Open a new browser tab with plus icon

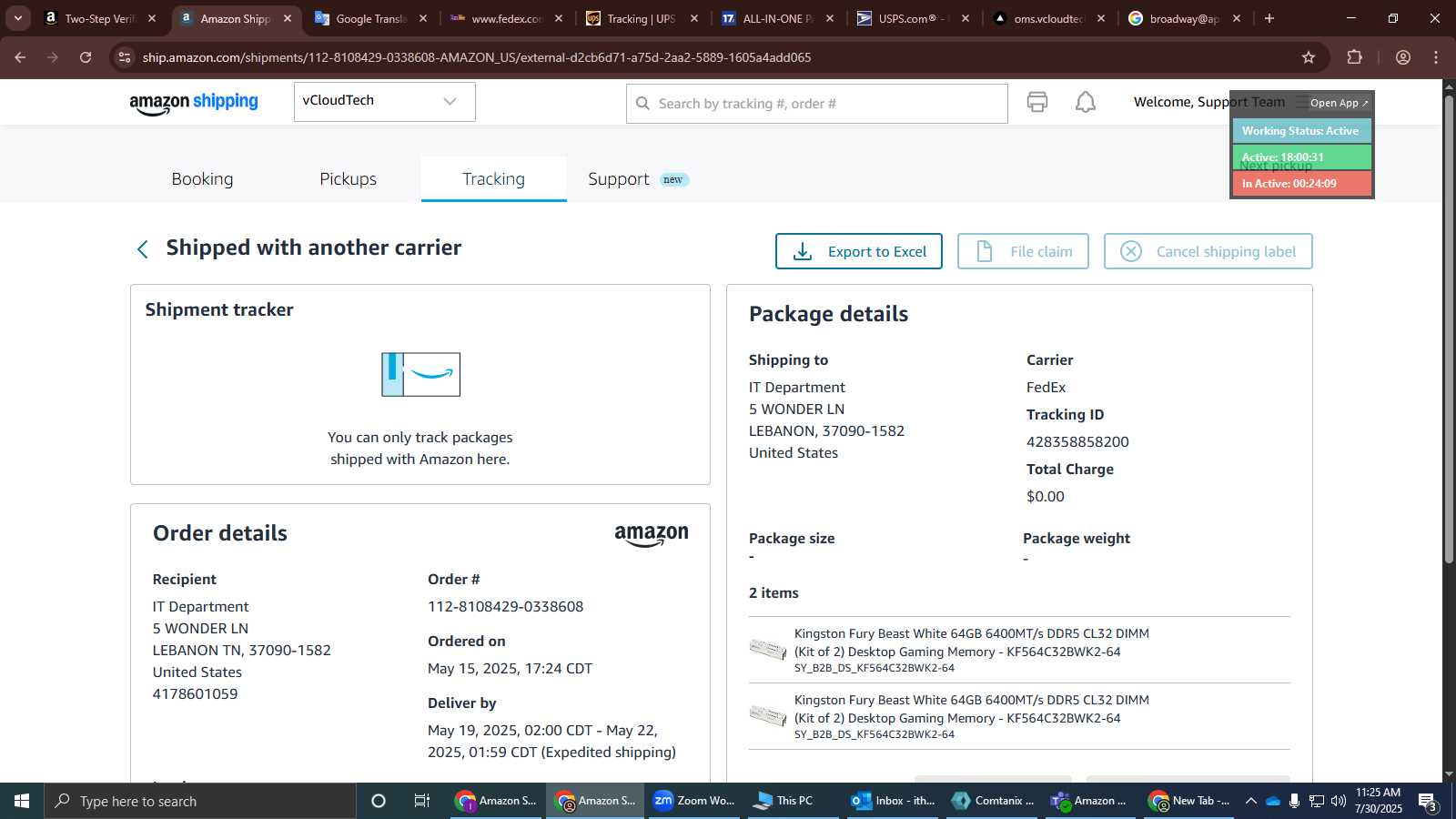pyautogui.click(x=1269, y=18)
